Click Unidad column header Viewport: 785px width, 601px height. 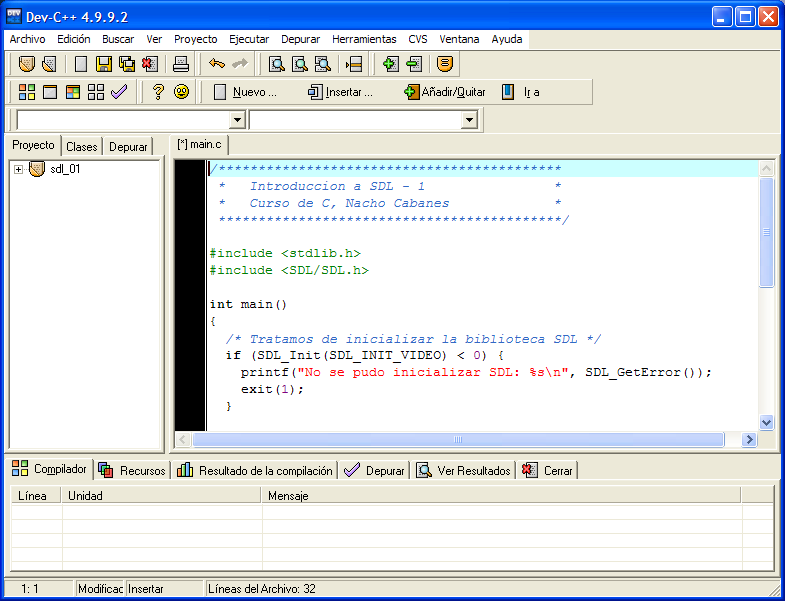pos(162,496)
